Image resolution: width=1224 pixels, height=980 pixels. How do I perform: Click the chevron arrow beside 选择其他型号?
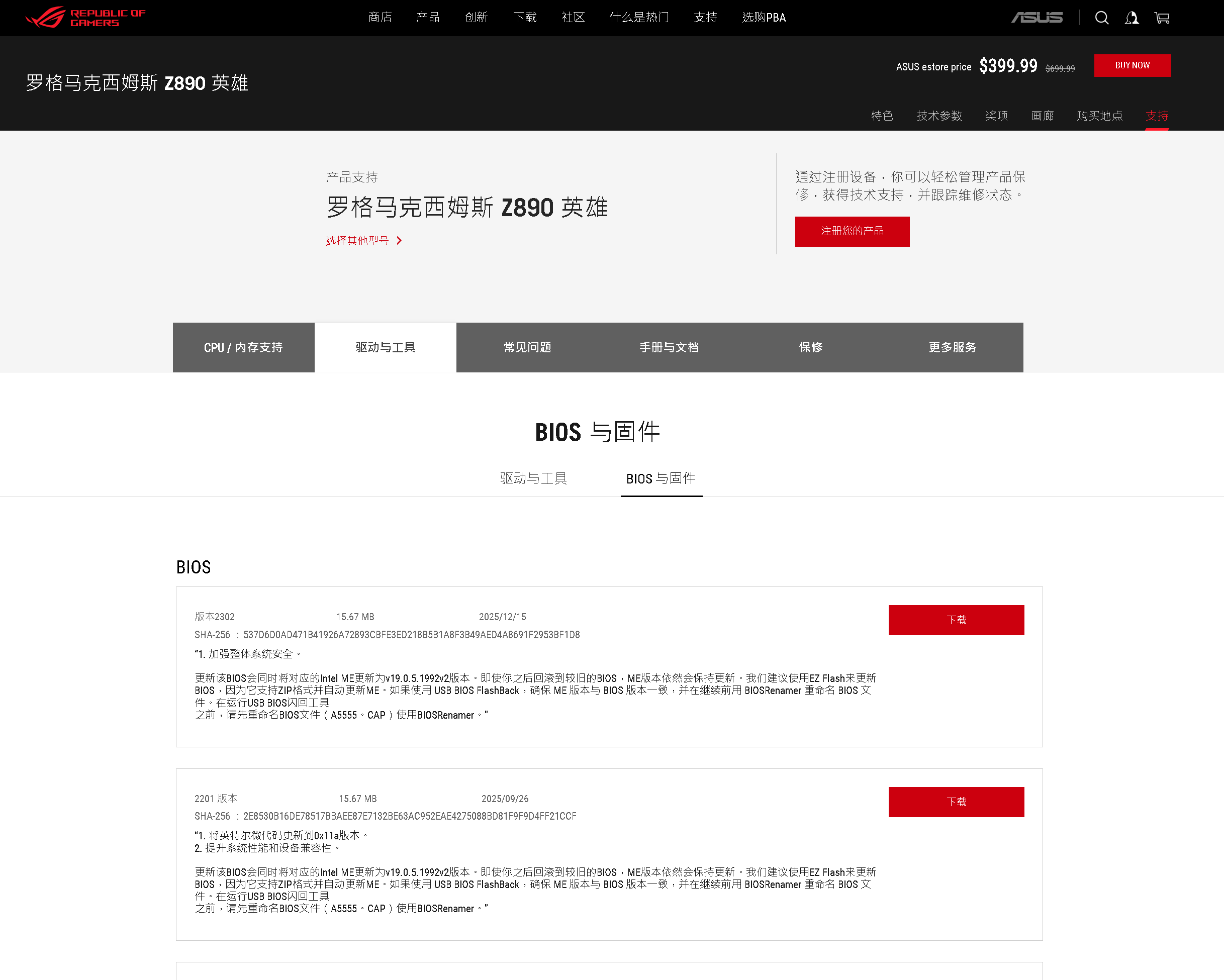pyautogui.click(x=399, y=241)
